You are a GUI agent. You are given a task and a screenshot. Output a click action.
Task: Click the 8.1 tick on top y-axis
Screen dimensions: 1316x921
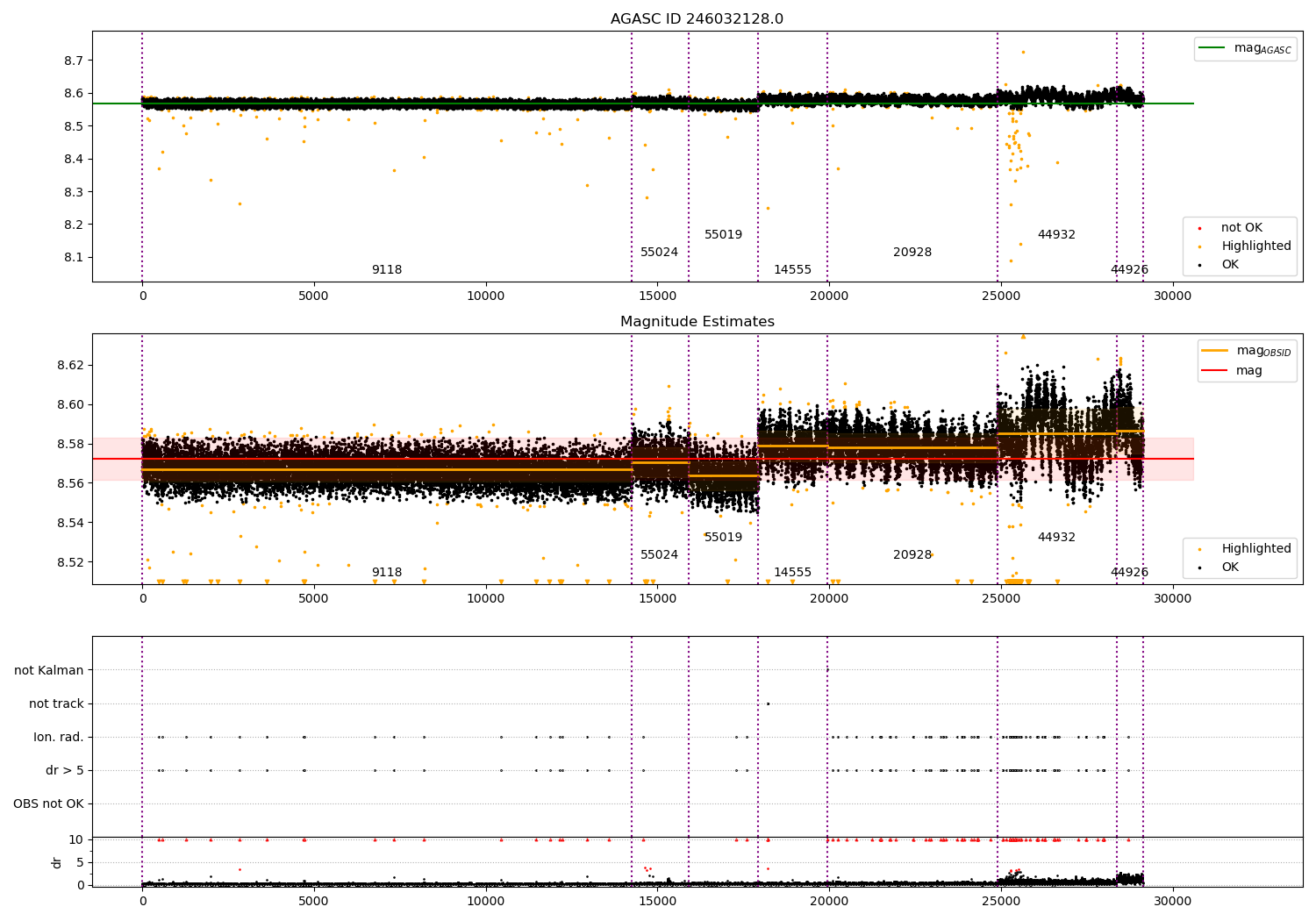coord(74,258)
